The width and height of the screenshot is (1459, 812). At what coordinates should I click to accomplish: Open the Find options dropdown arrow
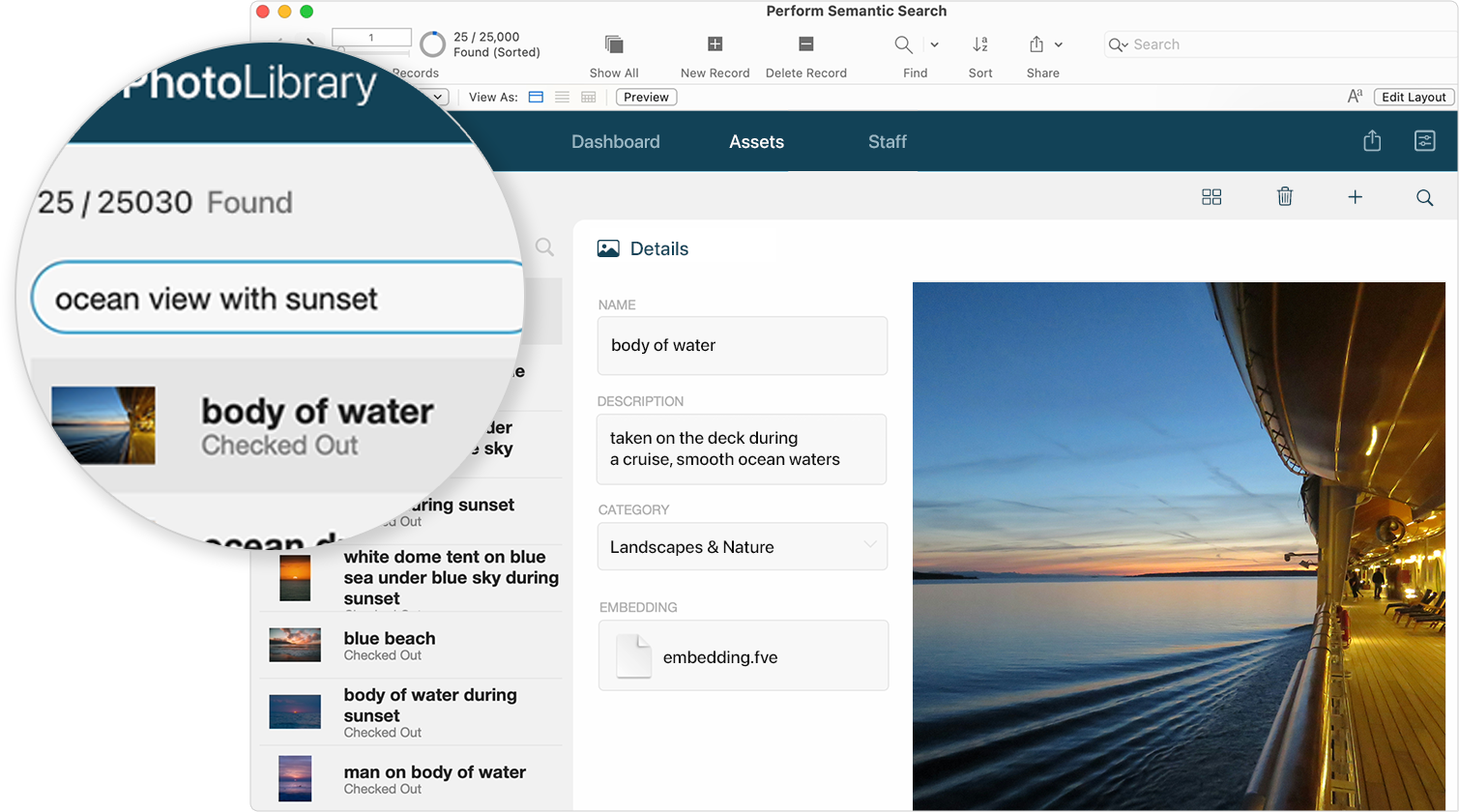click(934, 44)
